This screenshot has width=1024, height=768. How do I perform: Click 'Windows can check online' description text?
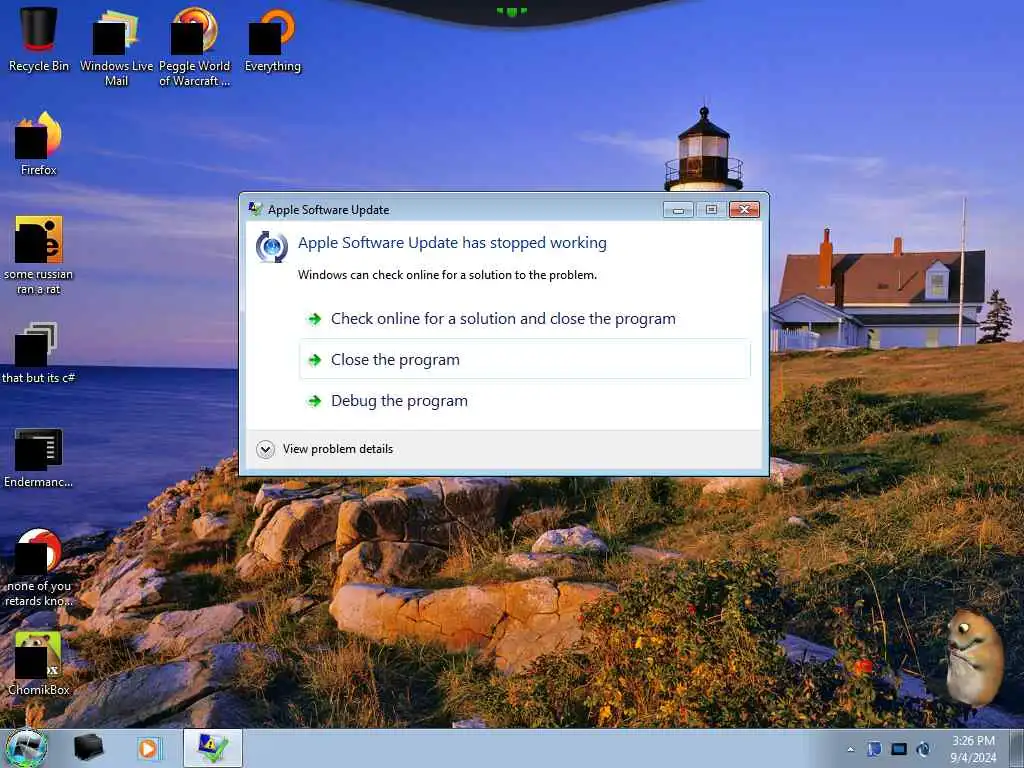tap(447, 275)
